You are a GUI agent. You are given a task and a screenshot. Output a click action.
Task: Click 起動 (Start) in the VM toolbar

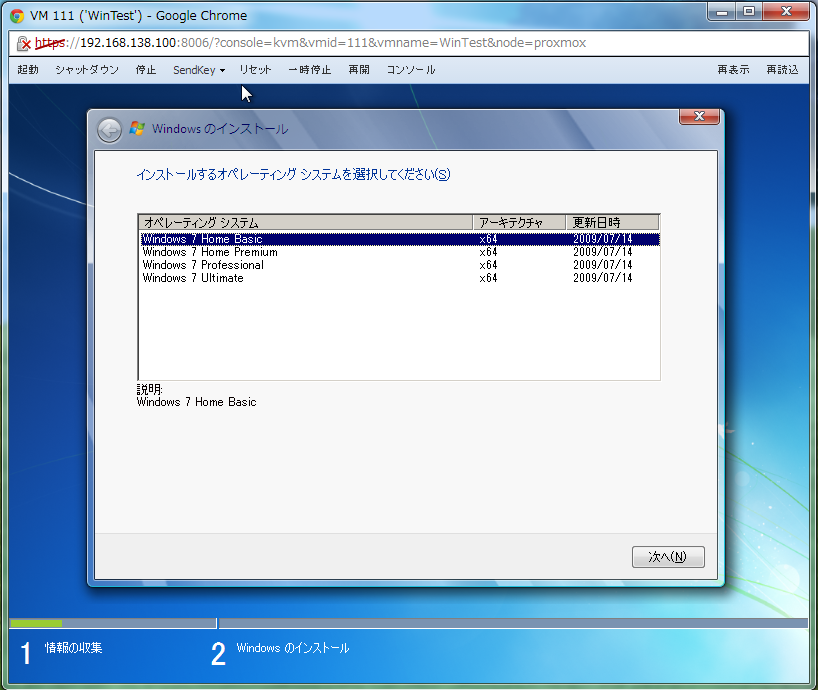pos(28,70)
